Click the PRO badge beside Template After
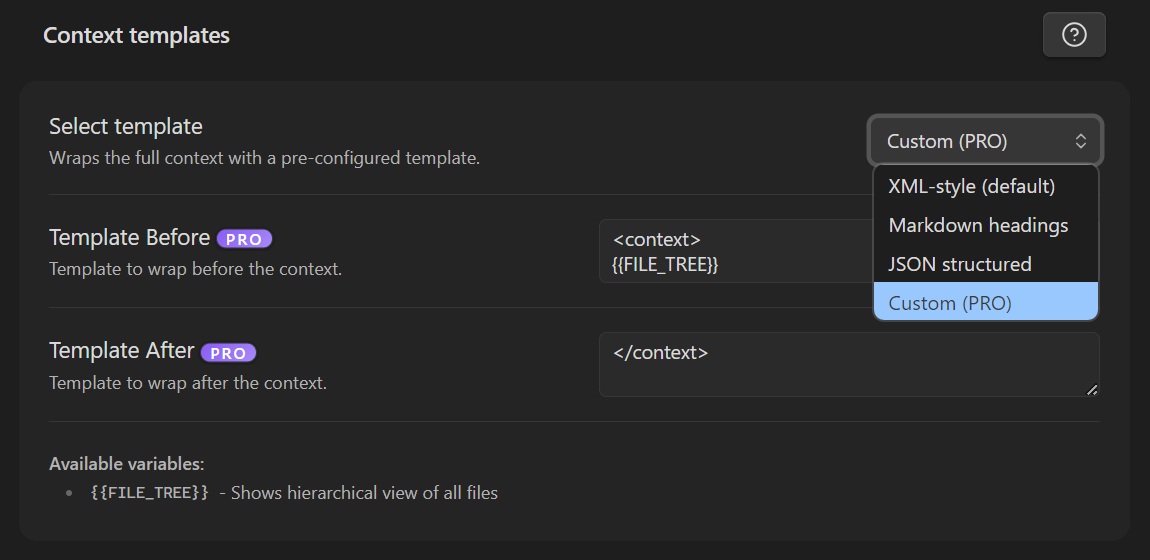This screenshot has height=560, width=1150. click(x=228, y=352)
